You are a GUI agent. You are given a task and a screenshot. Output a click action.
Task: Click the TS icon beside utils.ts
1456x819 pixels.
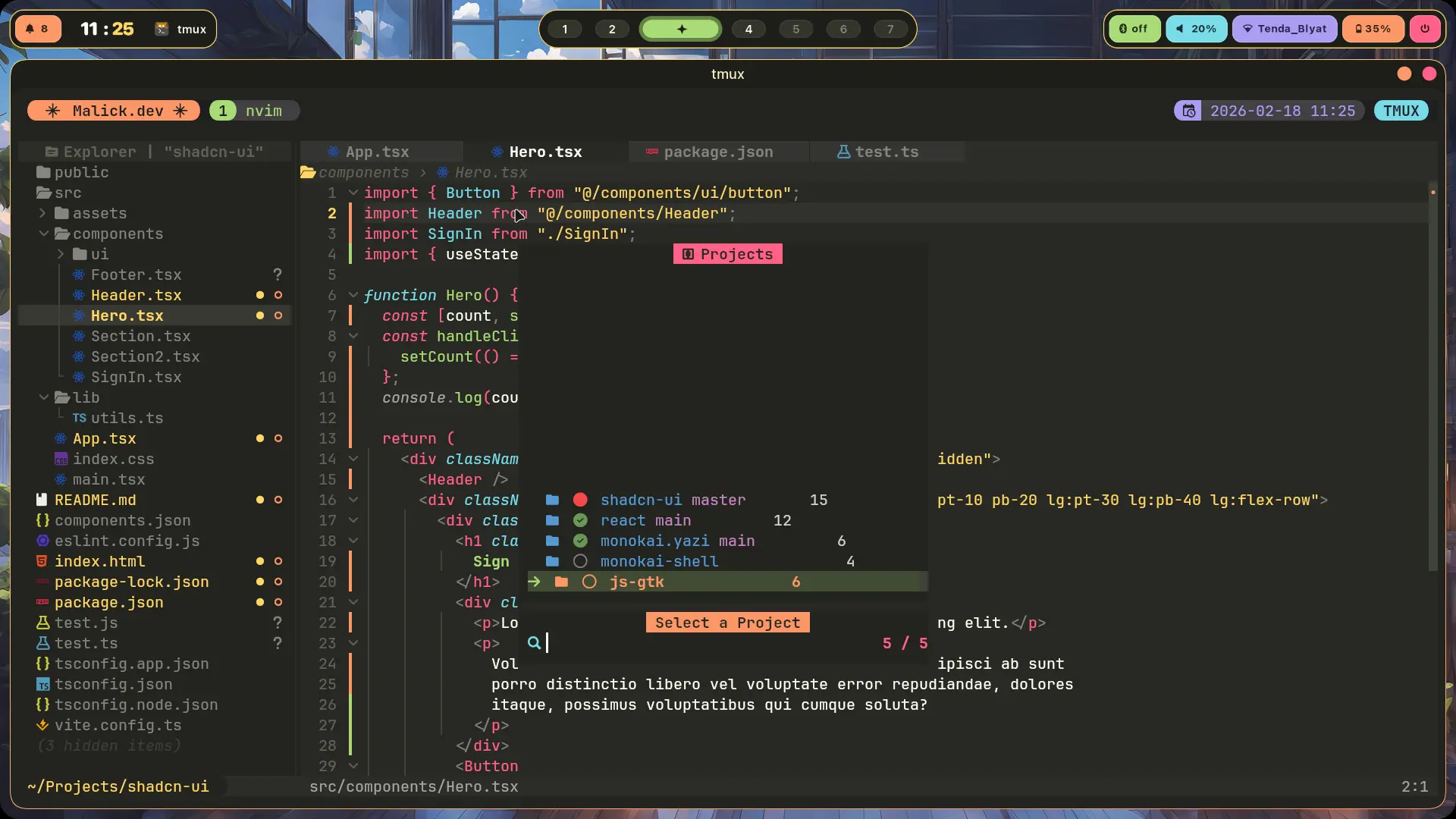pos(79,418)
